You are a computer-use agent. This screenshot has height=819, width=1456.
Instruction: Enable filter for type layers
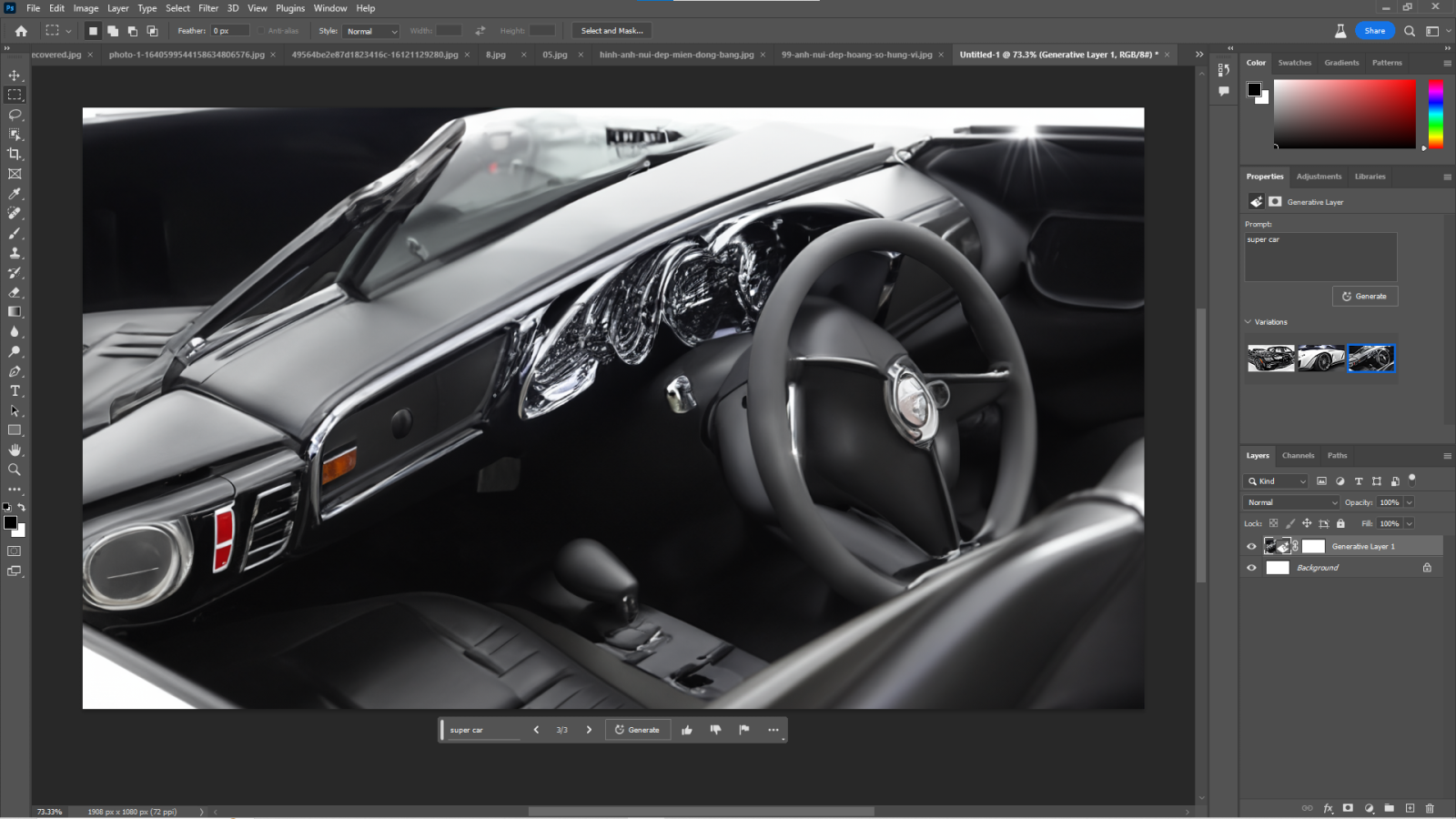(x=1359, y=481)
